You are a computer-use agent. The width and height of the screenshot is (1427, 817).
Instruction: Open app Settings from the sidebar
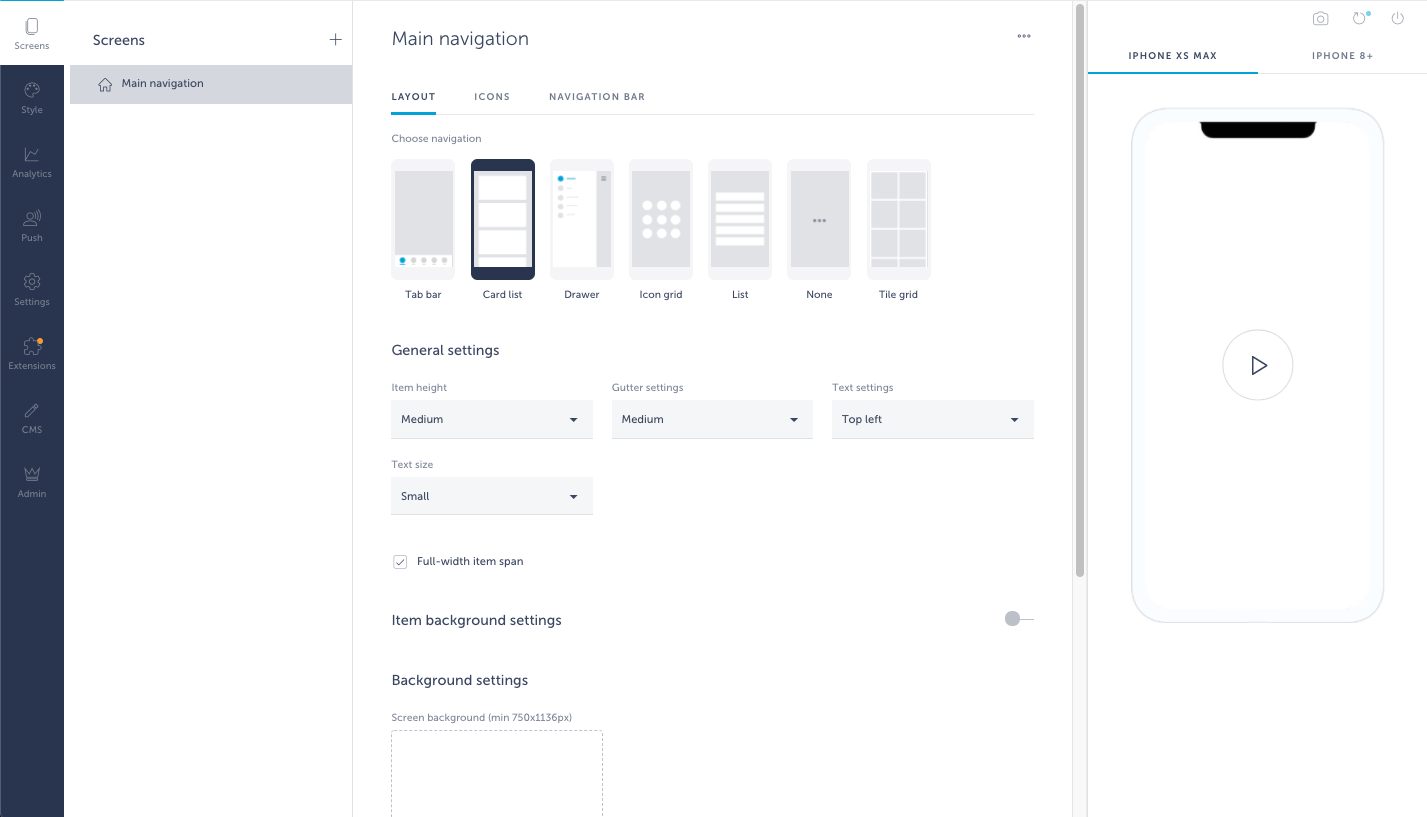click(31, 289)
